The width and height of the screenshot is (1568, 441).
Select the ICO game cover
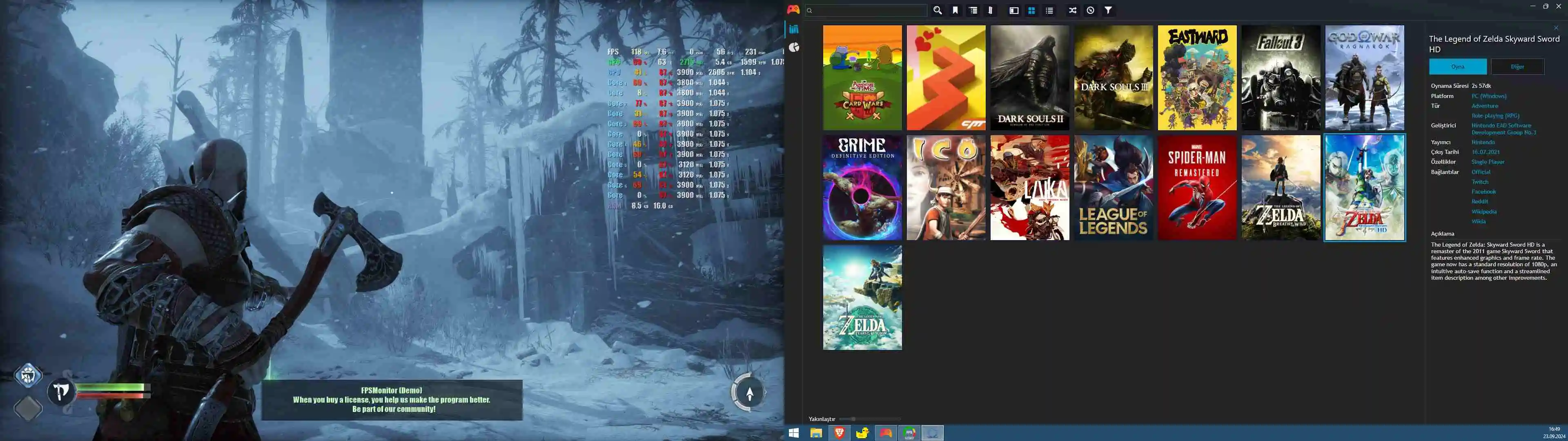pos(946,187)
